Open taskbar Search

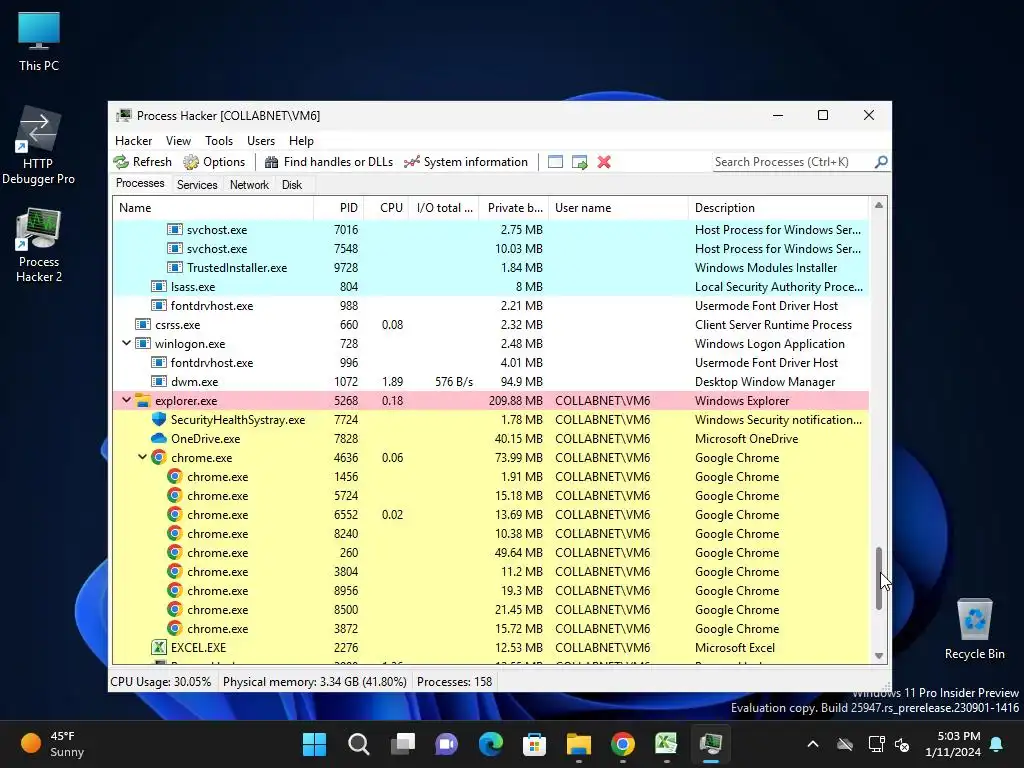(x=359, y=744)
